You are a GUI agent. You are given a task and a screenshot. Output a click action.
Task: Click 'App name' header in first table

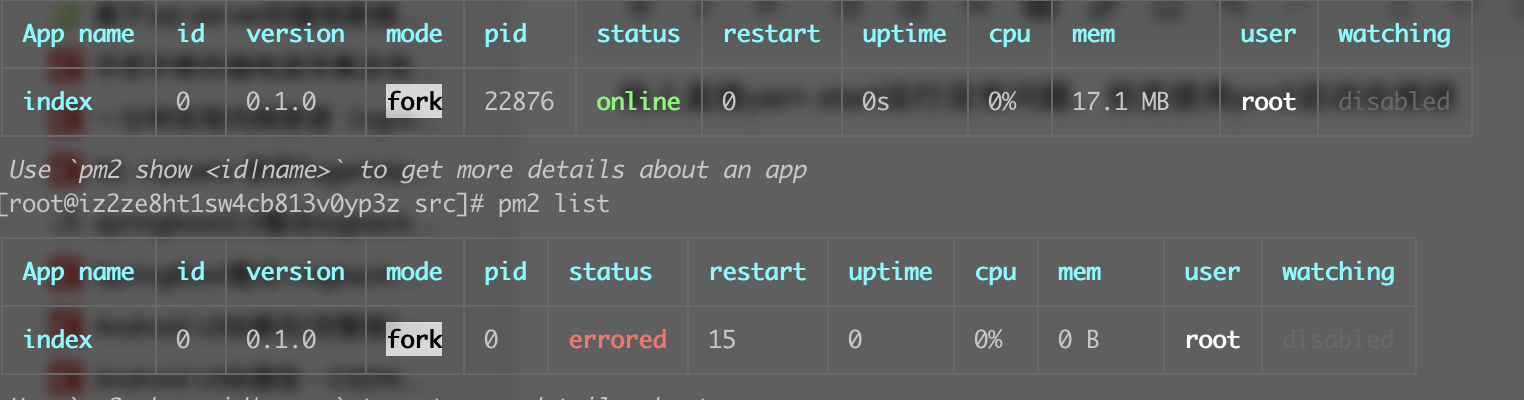(78, 34)
